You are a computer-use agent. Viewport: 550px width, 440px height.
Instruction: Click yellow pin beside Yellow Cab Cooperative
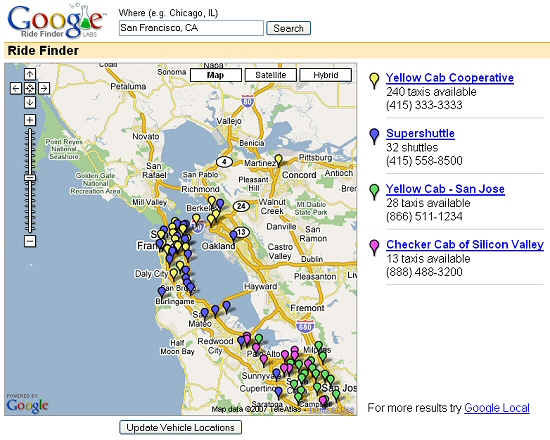[375, 80]
